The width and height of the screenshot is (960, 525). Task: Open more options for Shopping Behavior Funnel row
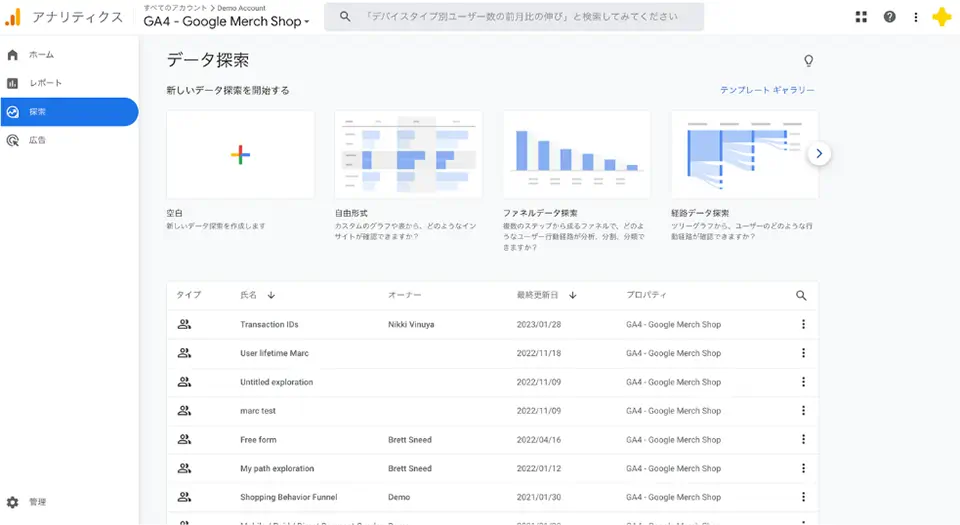(x=803, y=497)
